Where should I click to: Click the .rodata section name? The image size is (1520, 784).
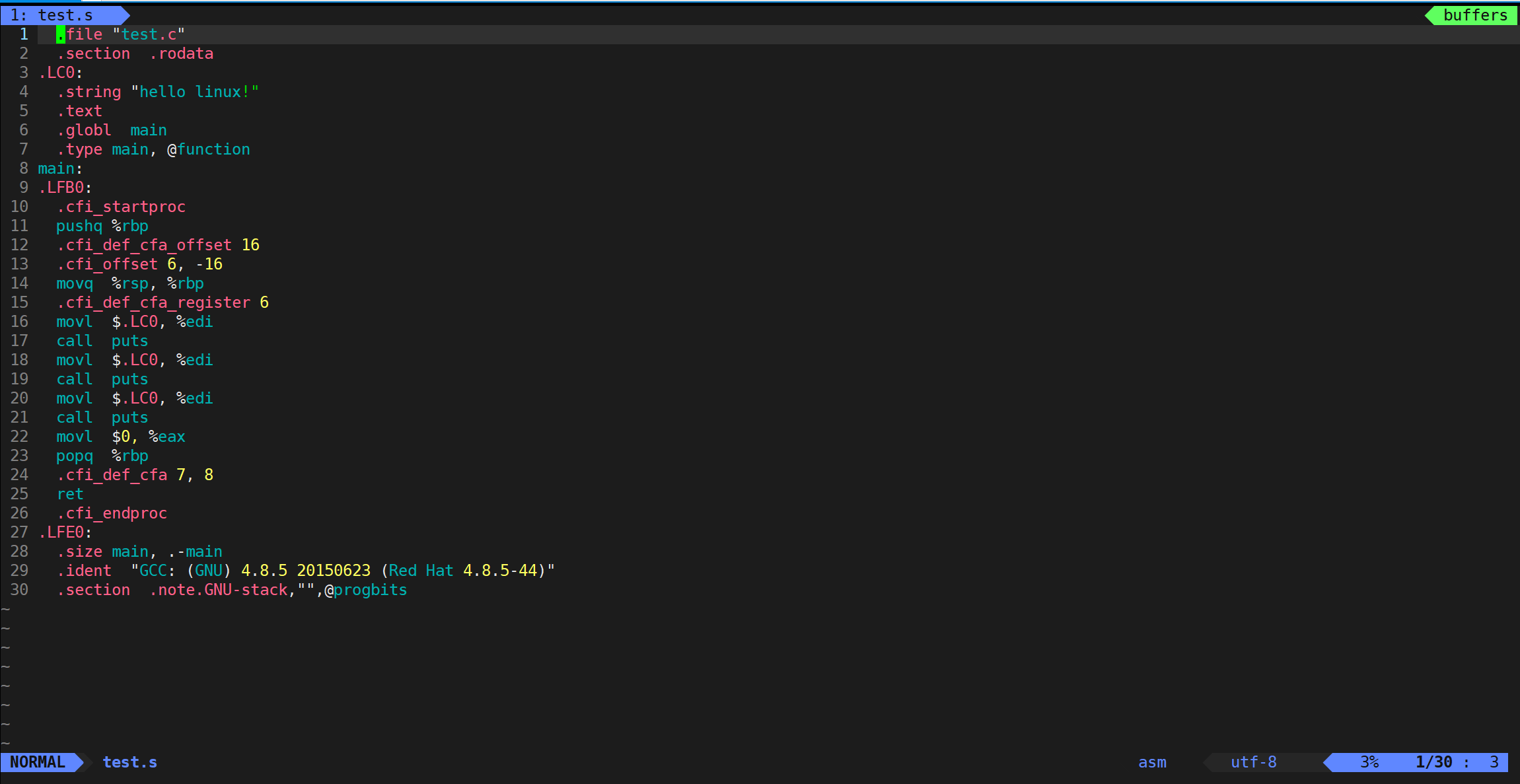pyautogui.click(x=182, y=53)
